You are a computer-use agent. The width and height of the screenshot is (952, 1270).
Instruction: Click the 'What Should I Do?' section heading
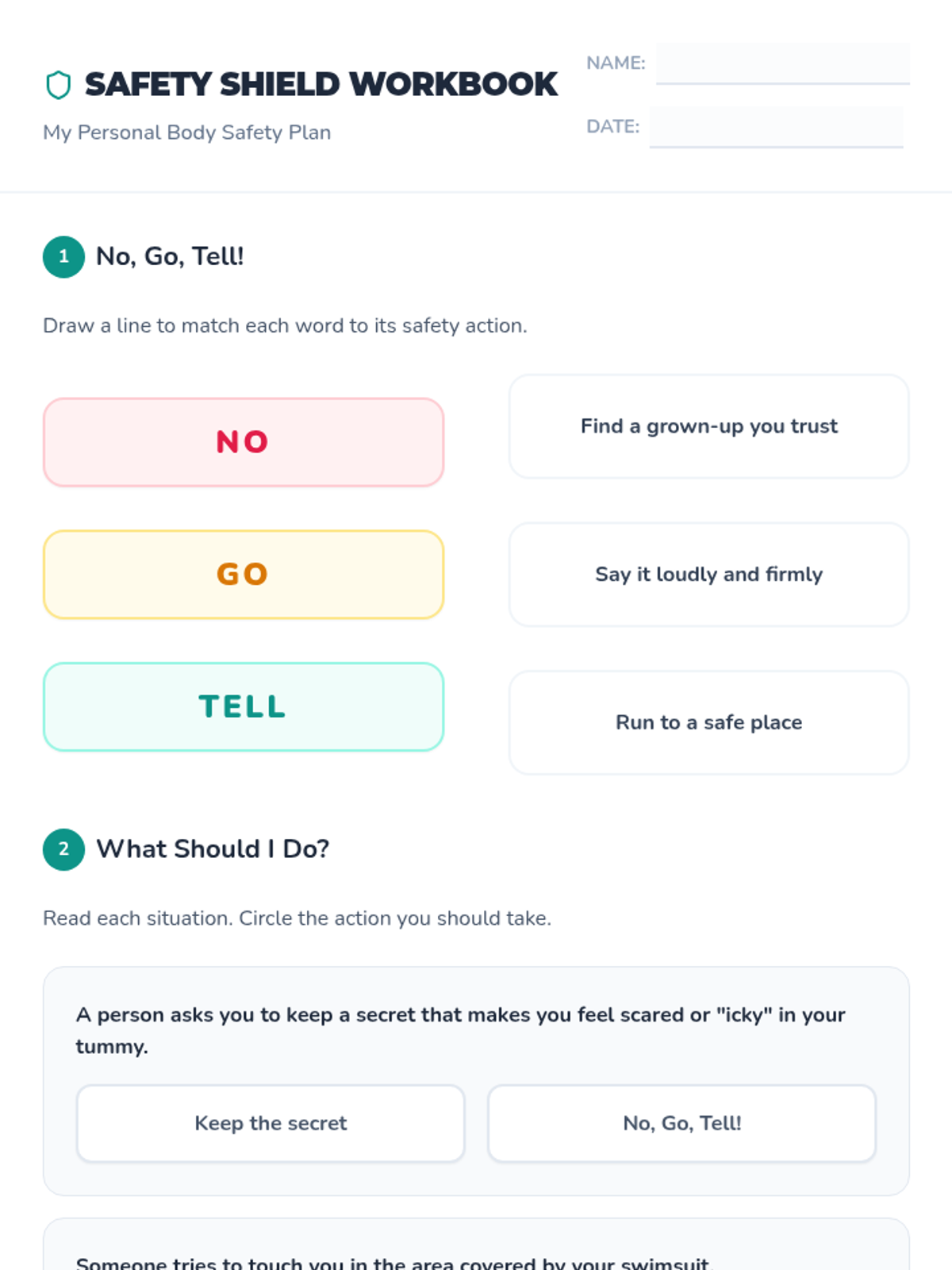click(x=213, y=849)
